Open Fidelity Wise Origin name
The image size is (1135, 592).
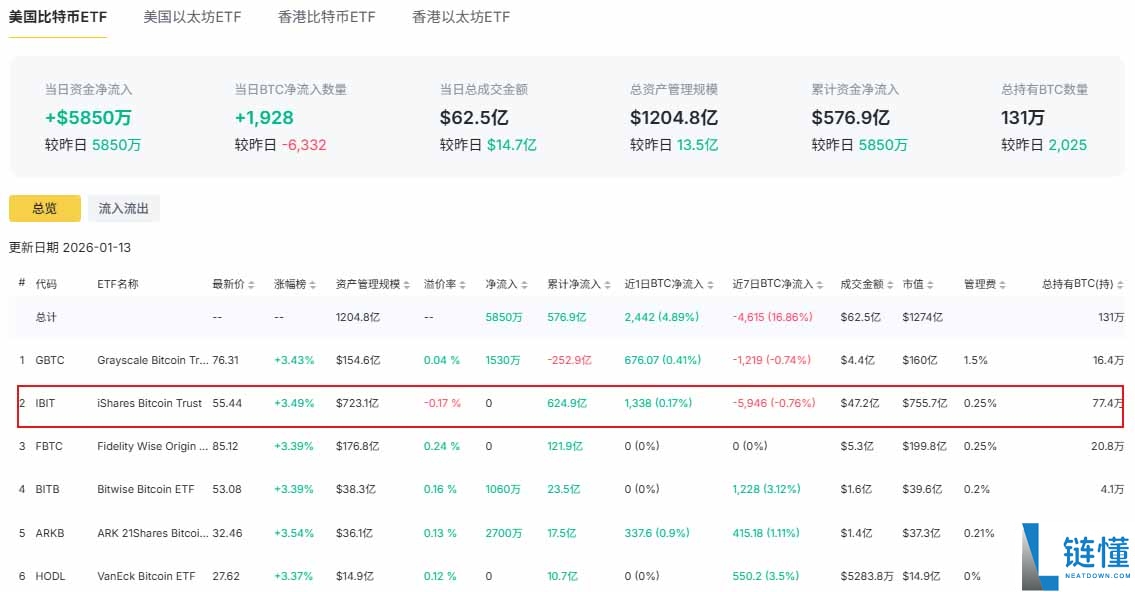click(x=153, y=447)
